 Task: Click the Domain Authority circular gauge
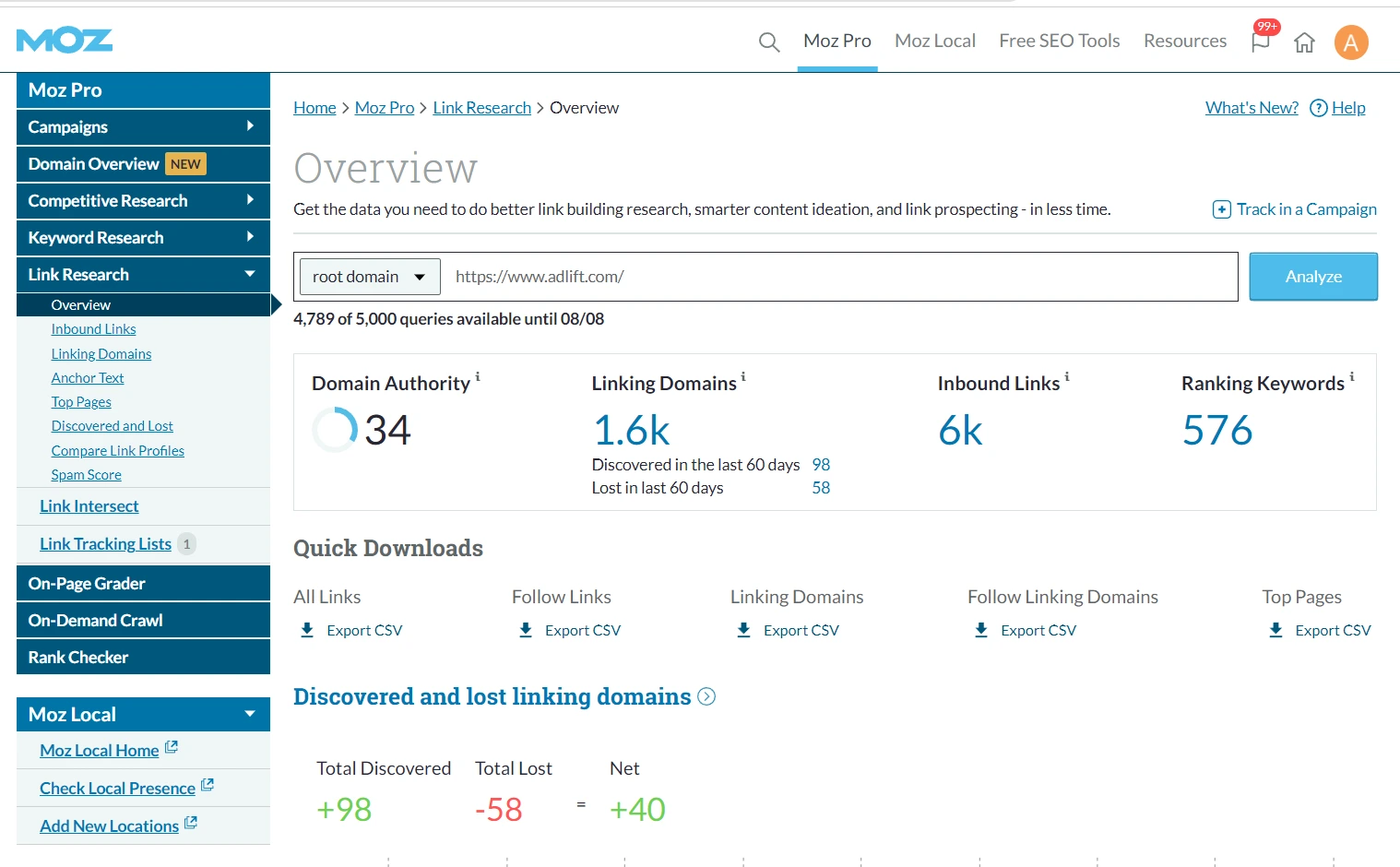(x=334, y=430)
